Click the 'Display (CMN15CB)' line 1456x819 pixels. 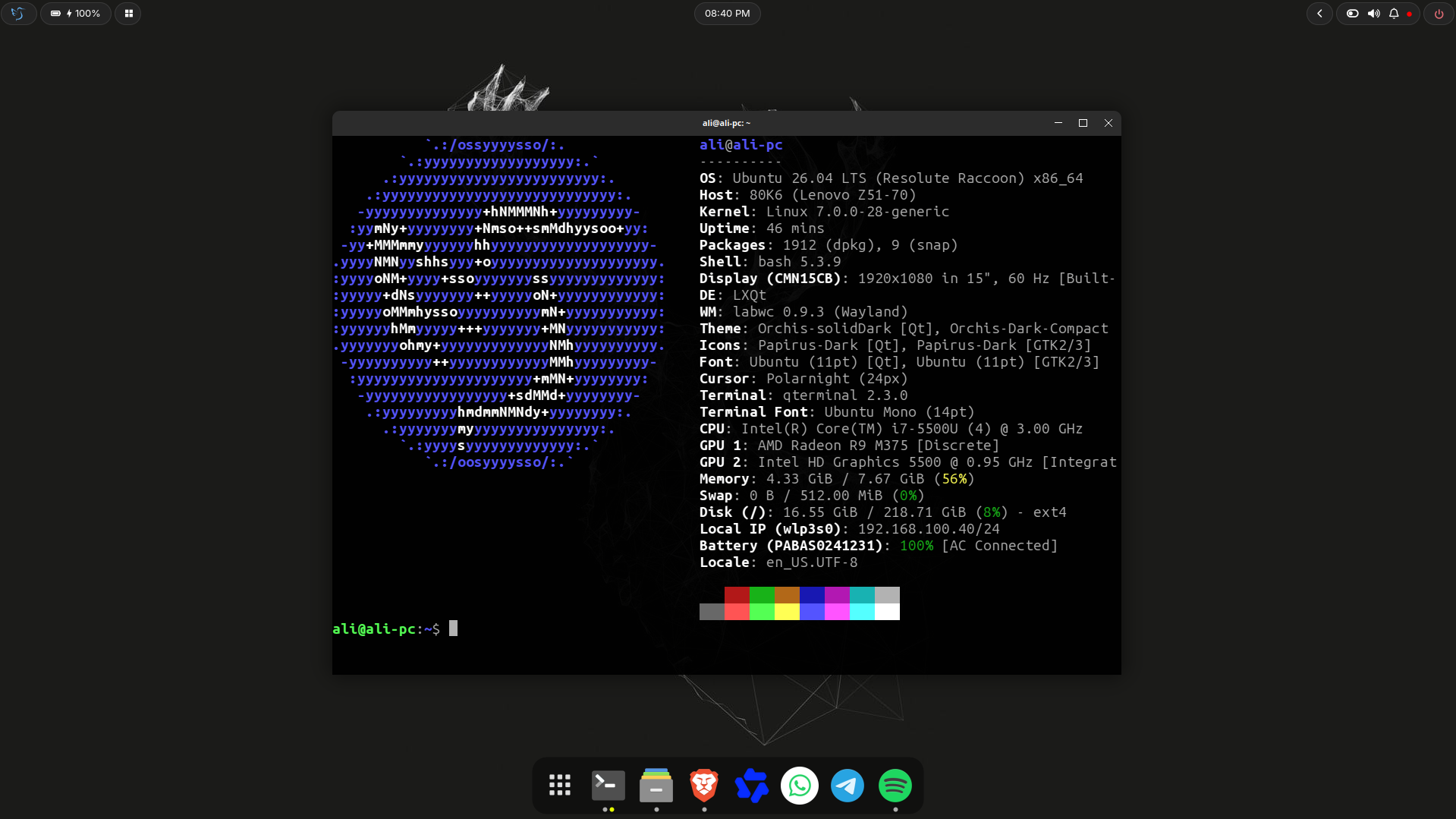pyautogui.click(x=907, y=279)
